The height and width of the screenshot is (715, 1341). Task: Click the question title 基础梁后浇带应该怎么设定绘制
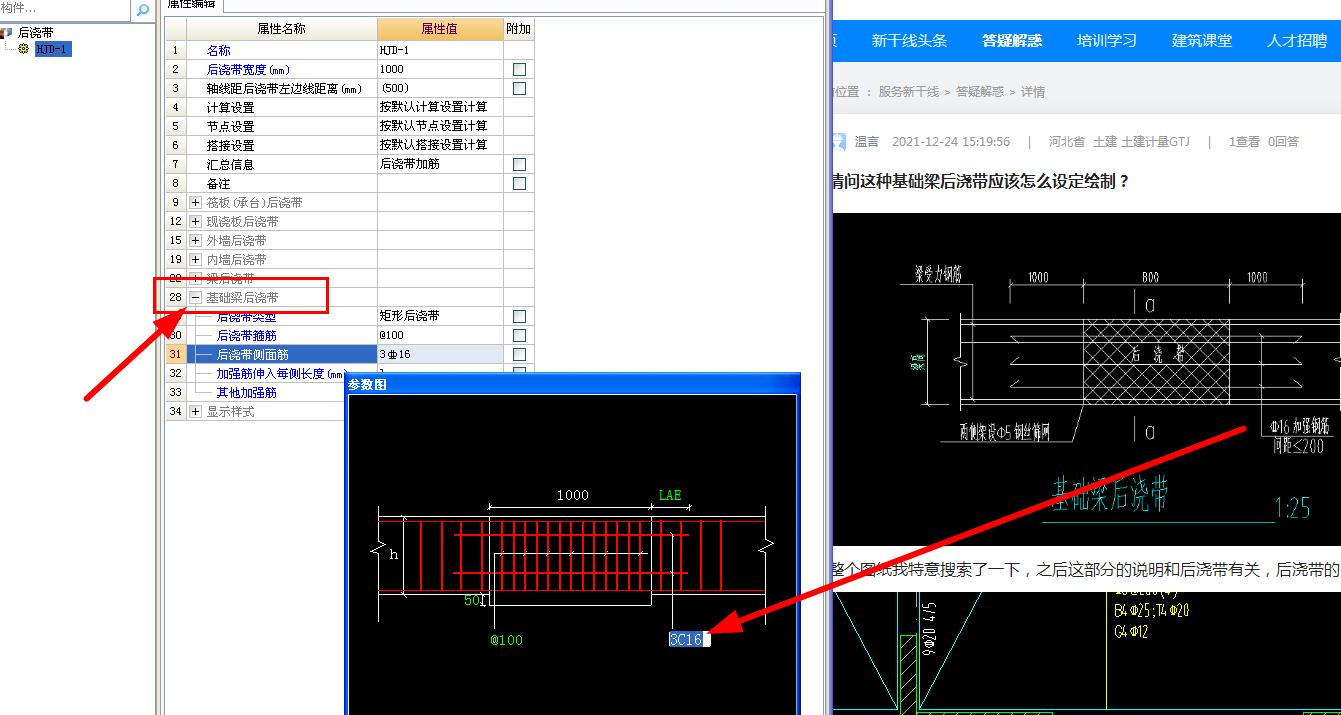pyautogui.click(x=981, y=181)
